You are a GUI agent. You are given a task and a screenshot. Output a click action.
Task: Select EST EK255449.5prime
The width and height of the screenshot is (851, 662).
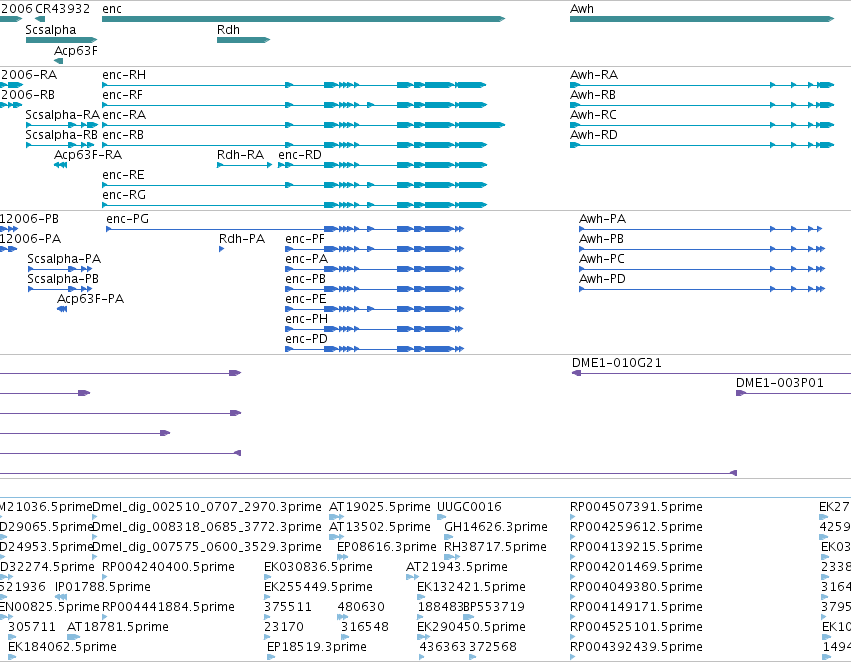click(318, 588)
